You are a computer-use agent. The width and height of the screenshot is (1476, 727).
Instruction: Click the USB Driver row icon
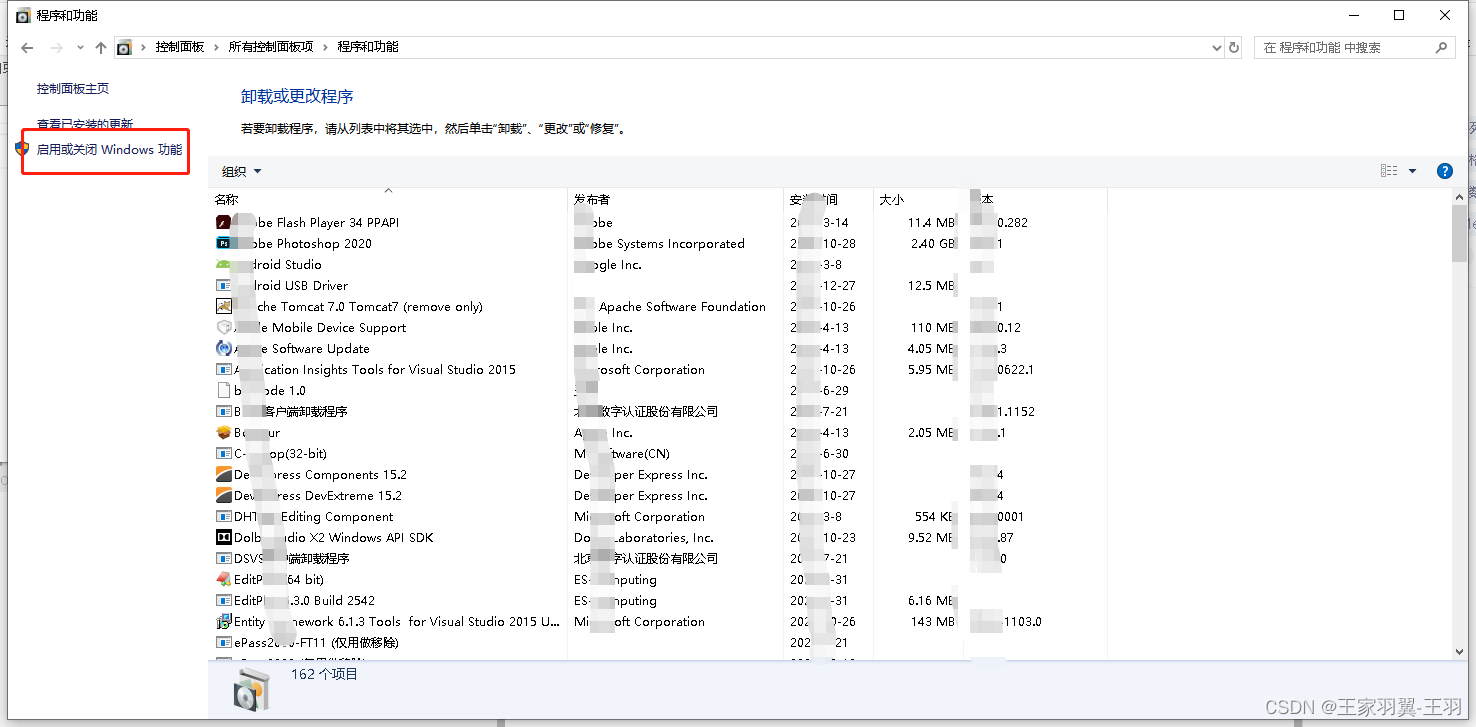coord(224,286)
